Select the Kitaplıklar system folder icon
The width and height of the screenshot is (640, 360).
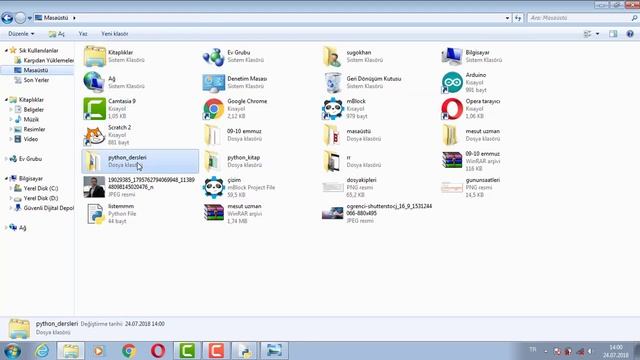pos(95,56)
